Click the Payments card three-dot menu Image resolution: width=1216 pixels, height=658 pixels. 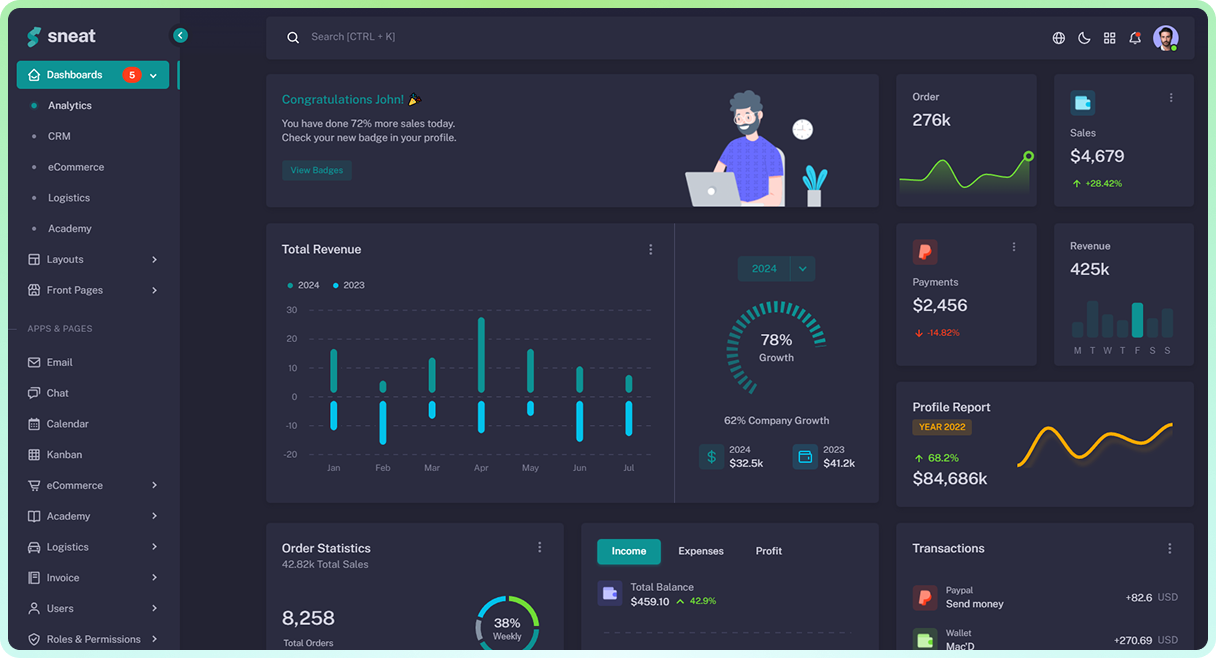pyautogui.click(x=1014, y=247)
